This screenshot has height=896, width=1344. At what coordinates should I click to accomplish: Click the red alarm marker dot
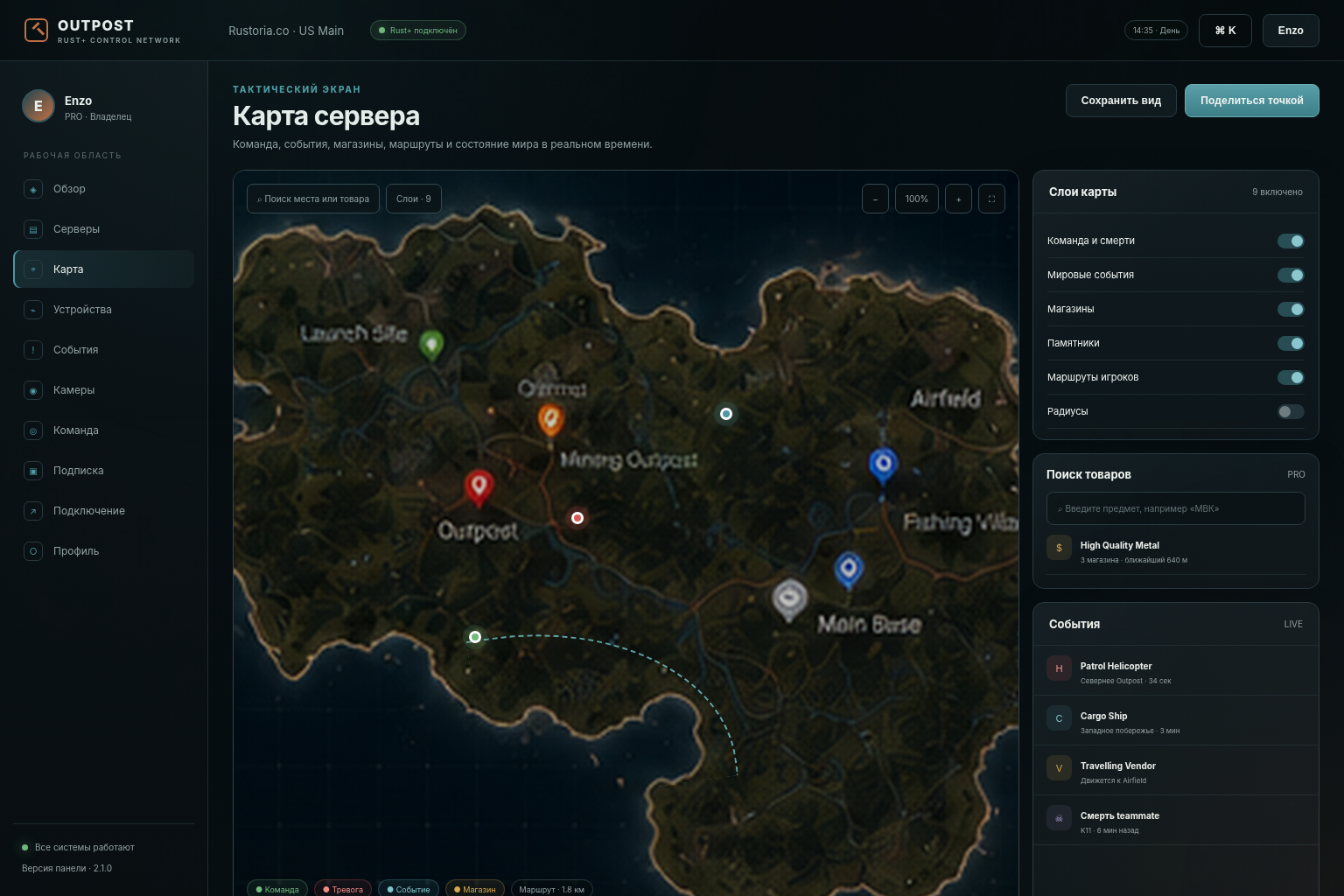[577, 518]
